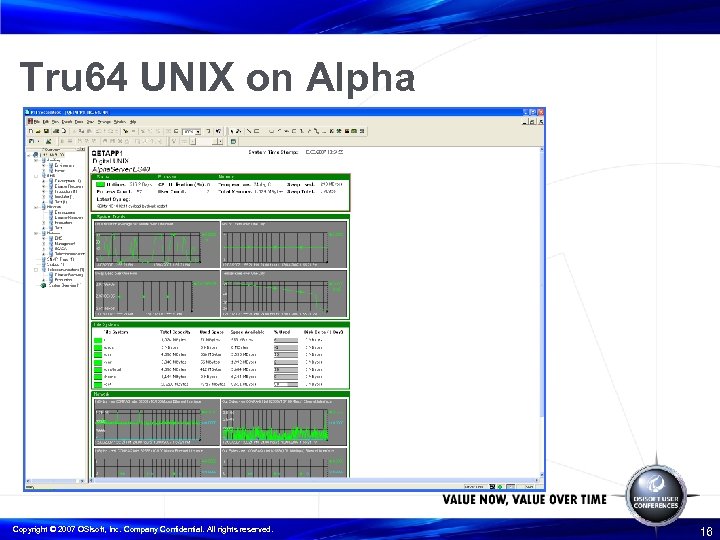Click green globe icon at bottom of tree

pos(44,285)
